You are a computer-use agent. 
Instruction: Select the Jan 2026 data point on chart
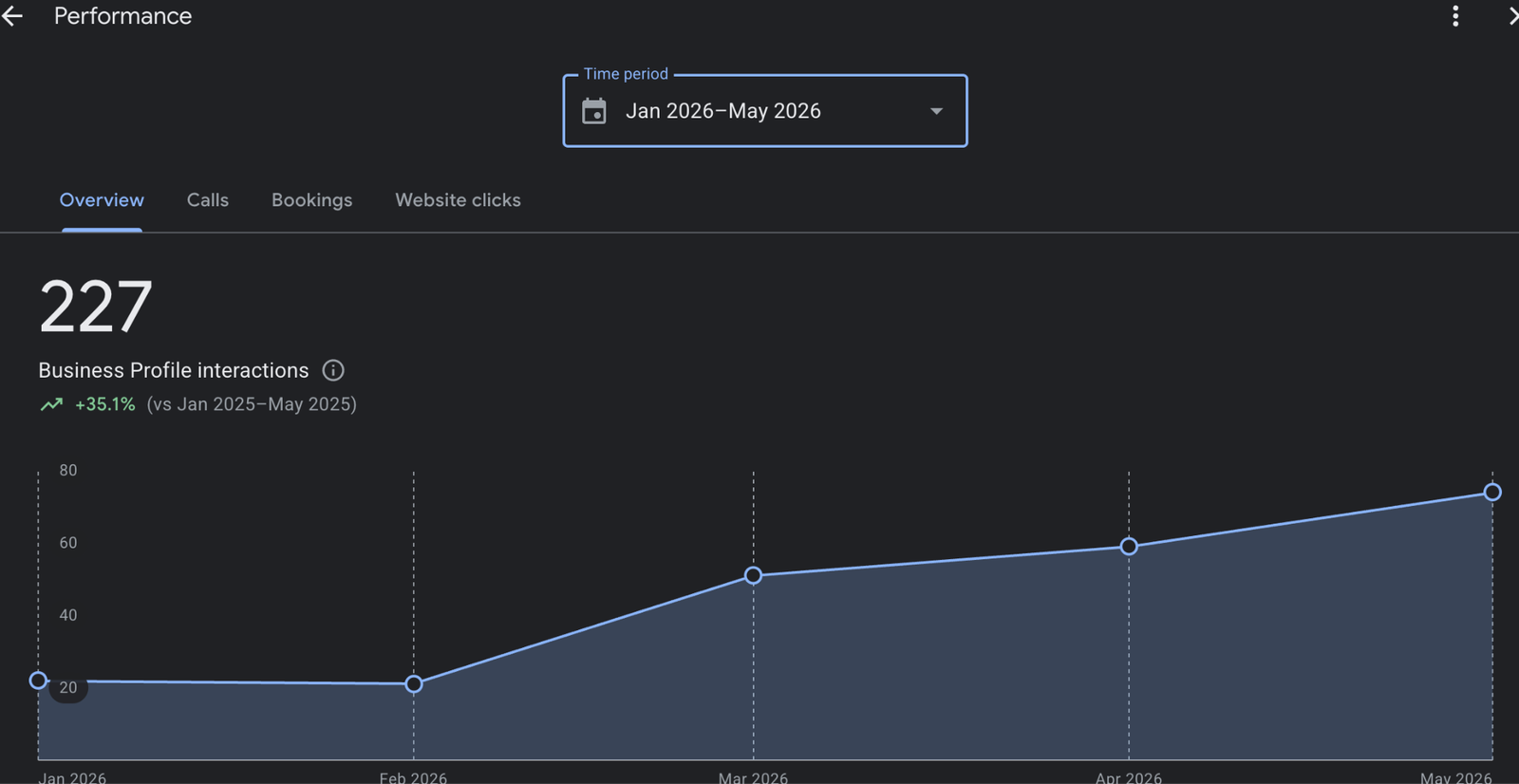coord(38,681)
